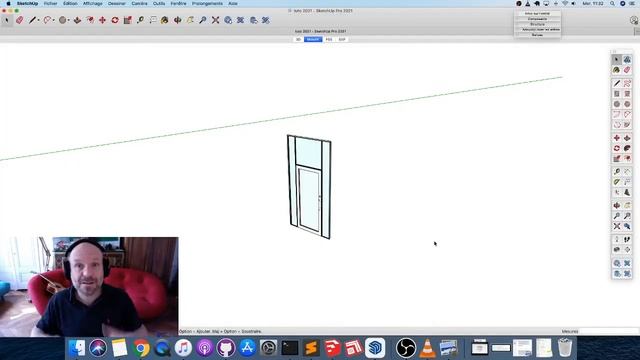Viewport: 640px width, 360px height.
Task: Select Follow Me tool in floating palette
Action: pos(627,148)
